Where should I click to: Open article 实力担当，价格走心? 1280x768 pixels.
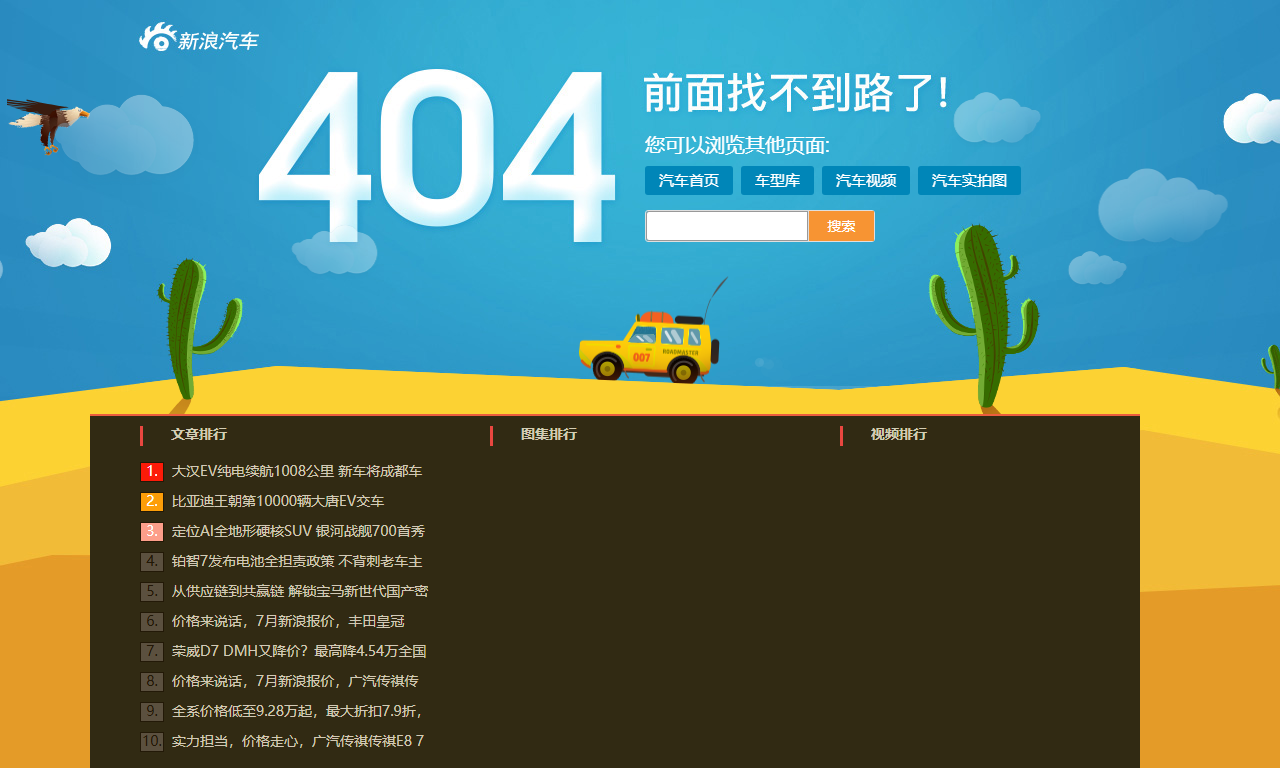[298, 741]
